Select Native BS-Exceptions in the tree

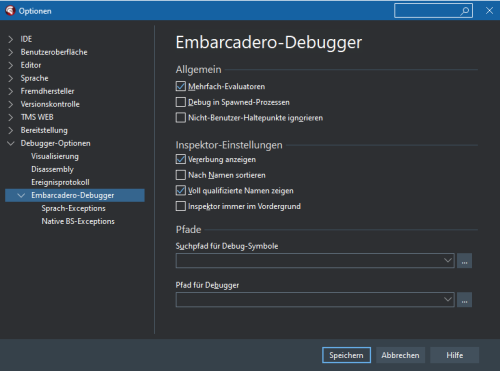coord(78,221)
